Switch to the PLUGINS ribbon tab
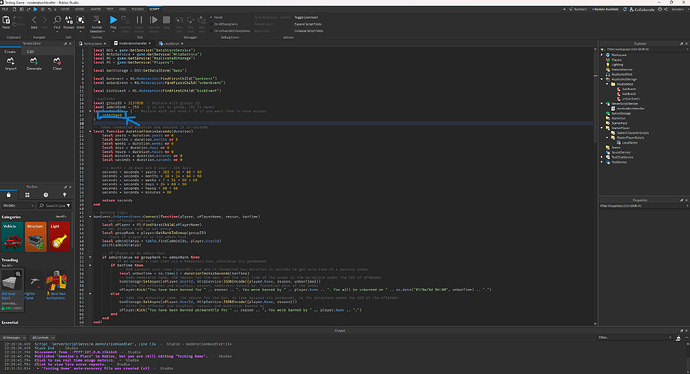The width and height of the screenshot is (690, 374). 138,9
